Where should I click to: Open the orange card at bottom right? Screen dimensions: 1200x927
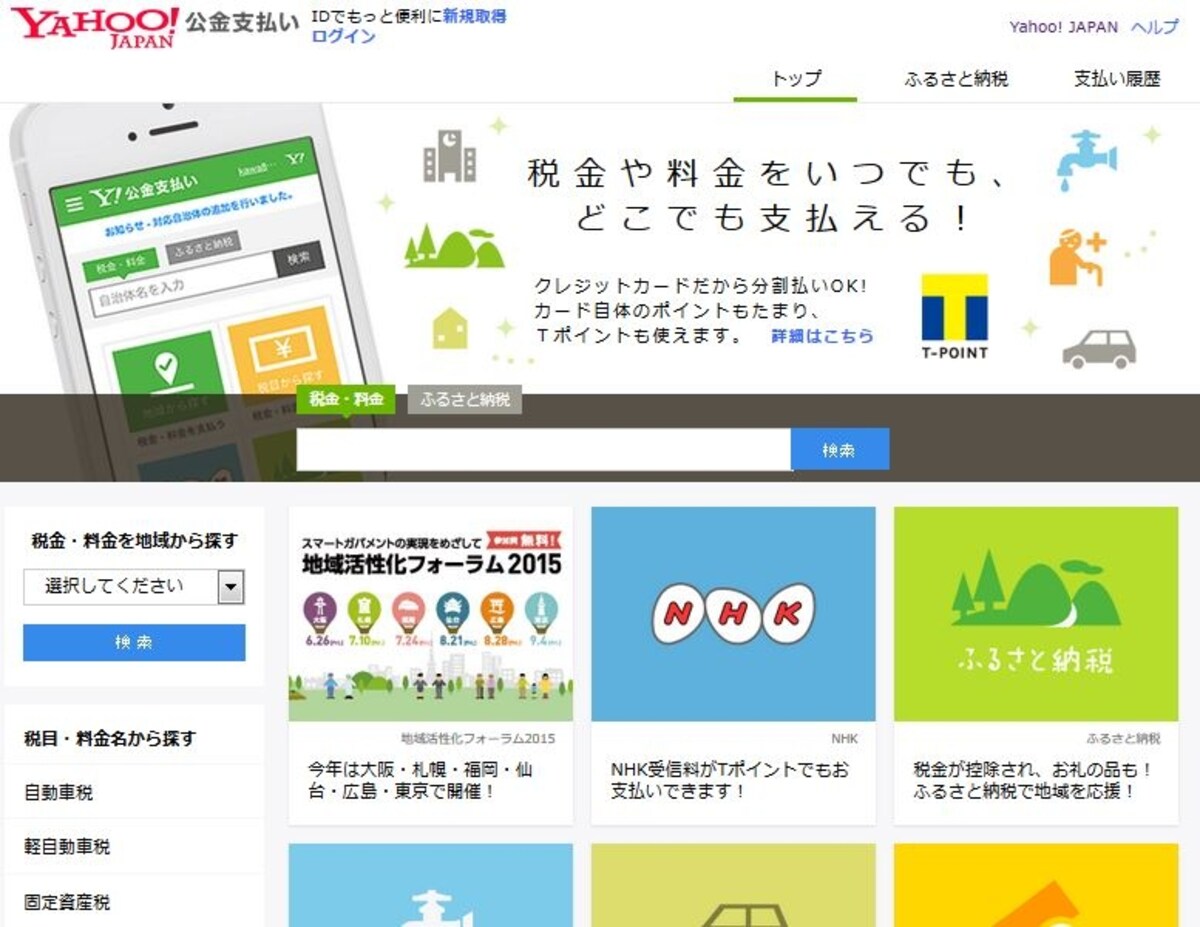coord(1036,885)
